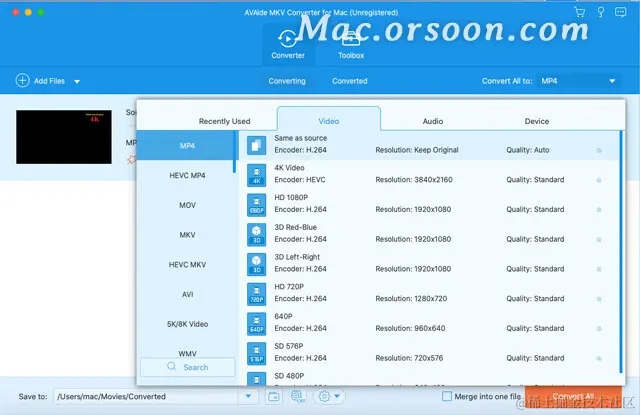Edit settings gear for SD 576P
Screen dimensions: 640x415
(x=599, y=359)
